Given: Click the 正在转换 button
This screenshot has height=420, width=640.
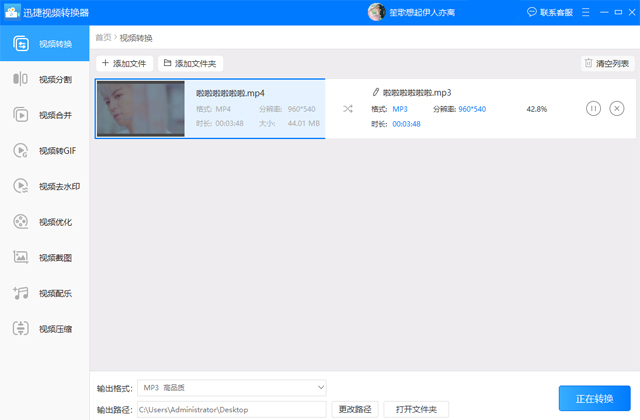Looking at the screenshot, I should click(594, 398).
